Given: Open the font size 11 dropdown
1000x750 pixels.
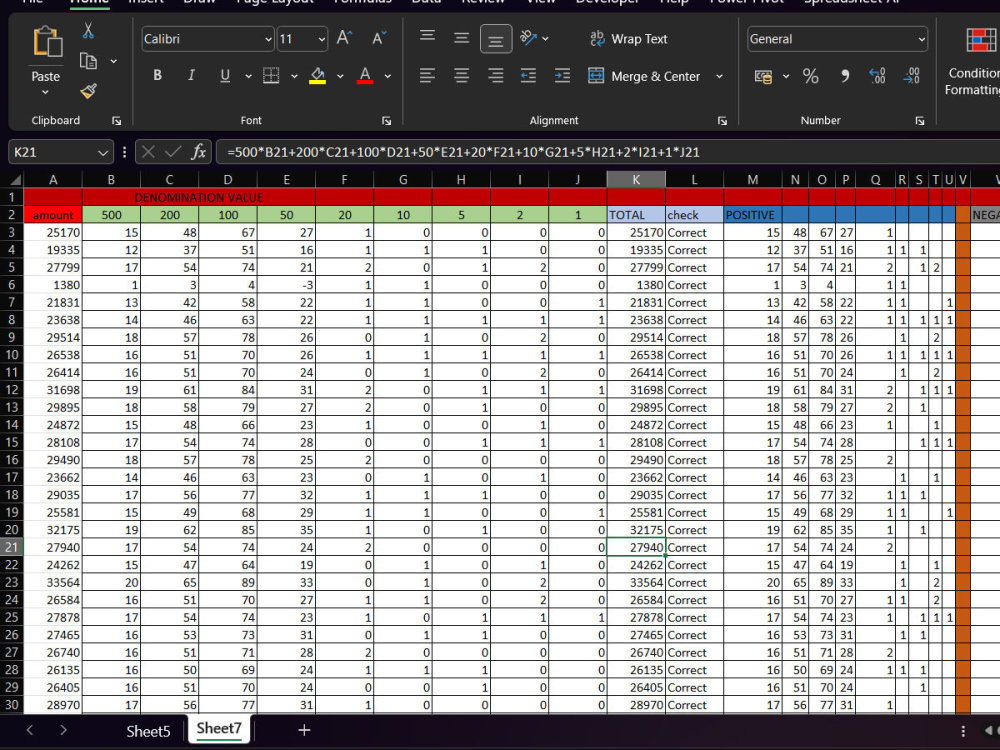Looking at the screenshot, I should [x=321, y=40].
